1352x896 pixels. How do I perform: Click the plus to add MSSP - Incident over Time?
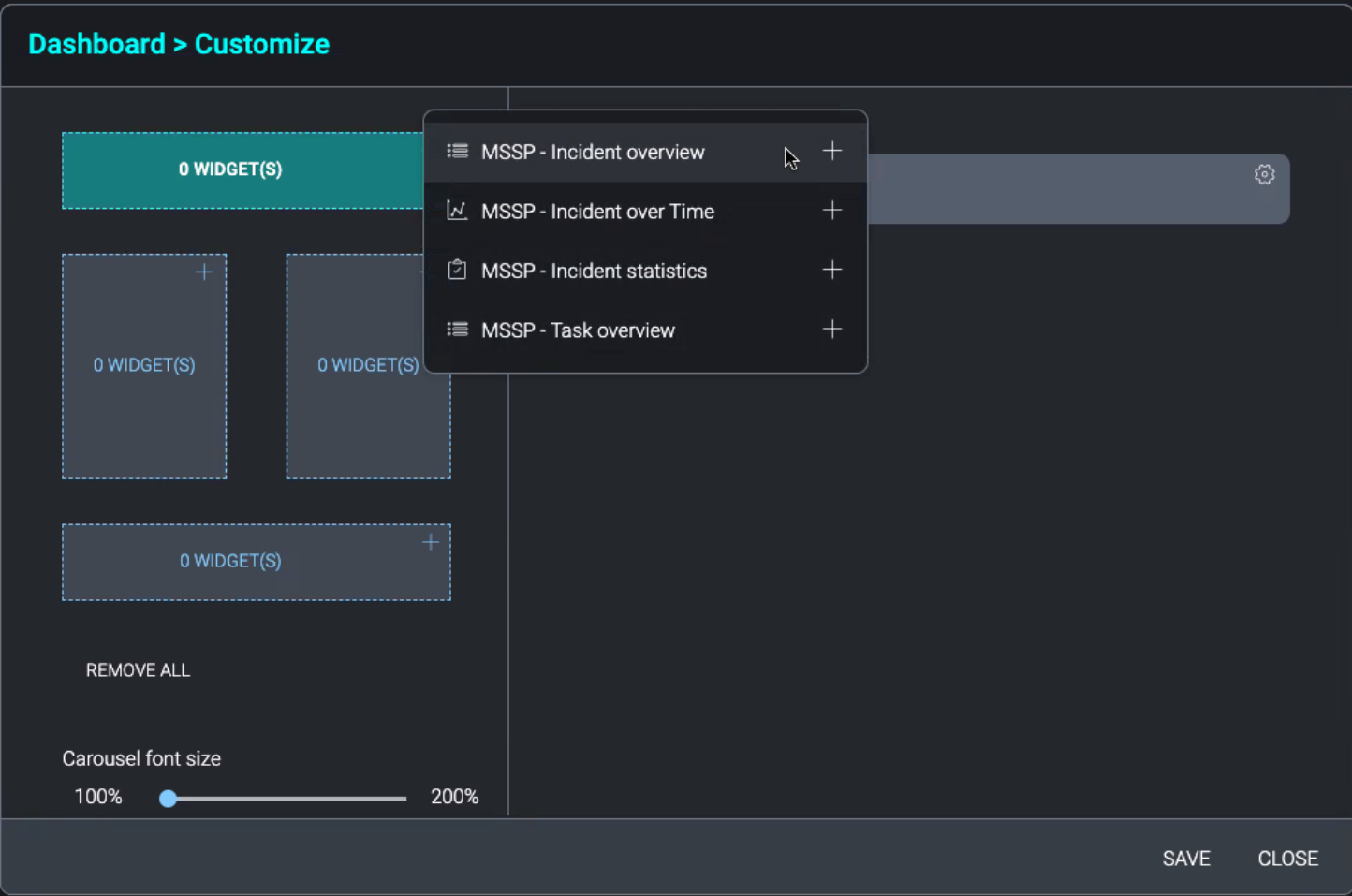(x=831, y=211)
